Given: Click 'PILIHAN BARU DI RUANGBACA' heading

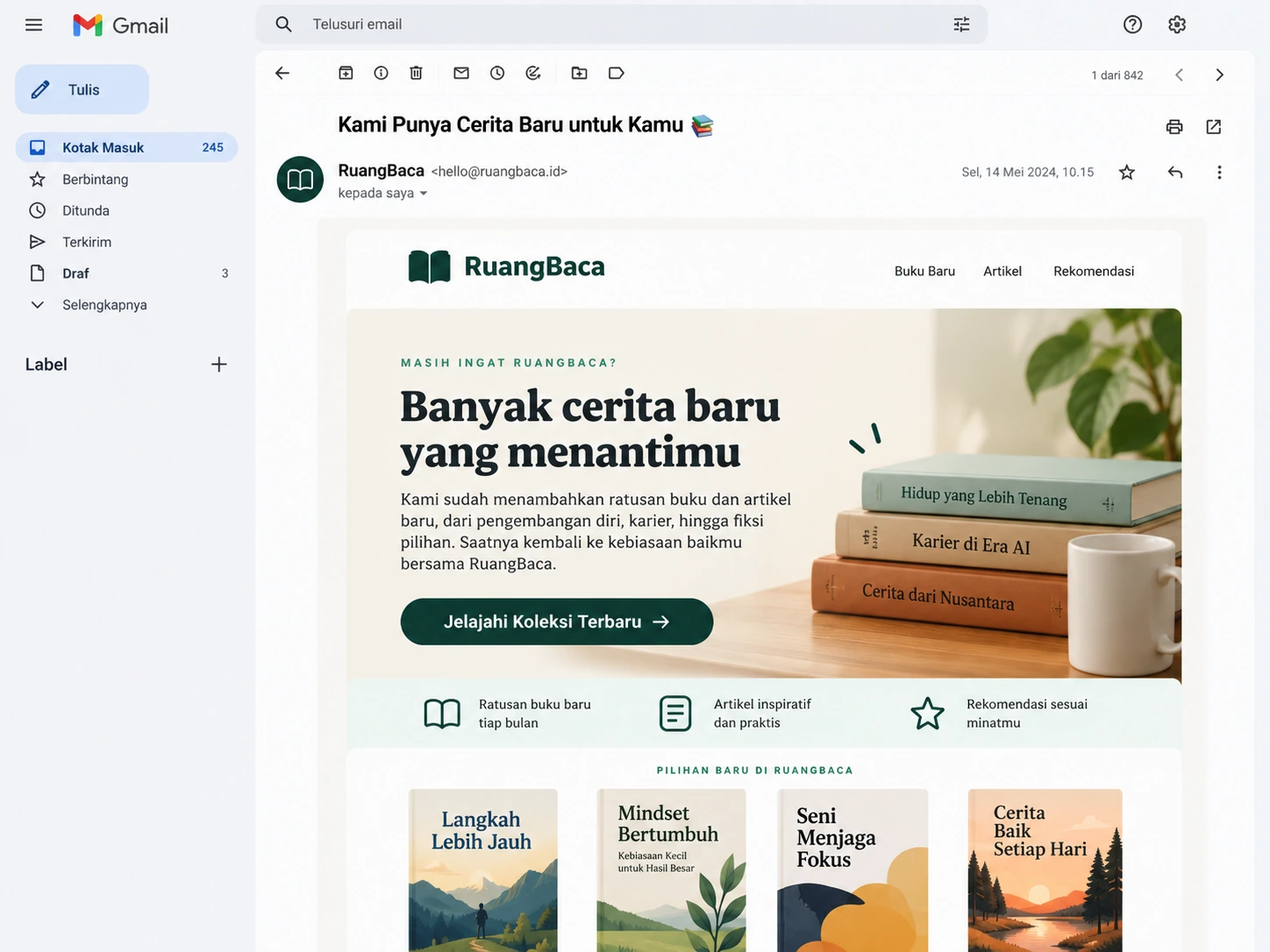Looking at the screenshot, I should click(755, 771).
